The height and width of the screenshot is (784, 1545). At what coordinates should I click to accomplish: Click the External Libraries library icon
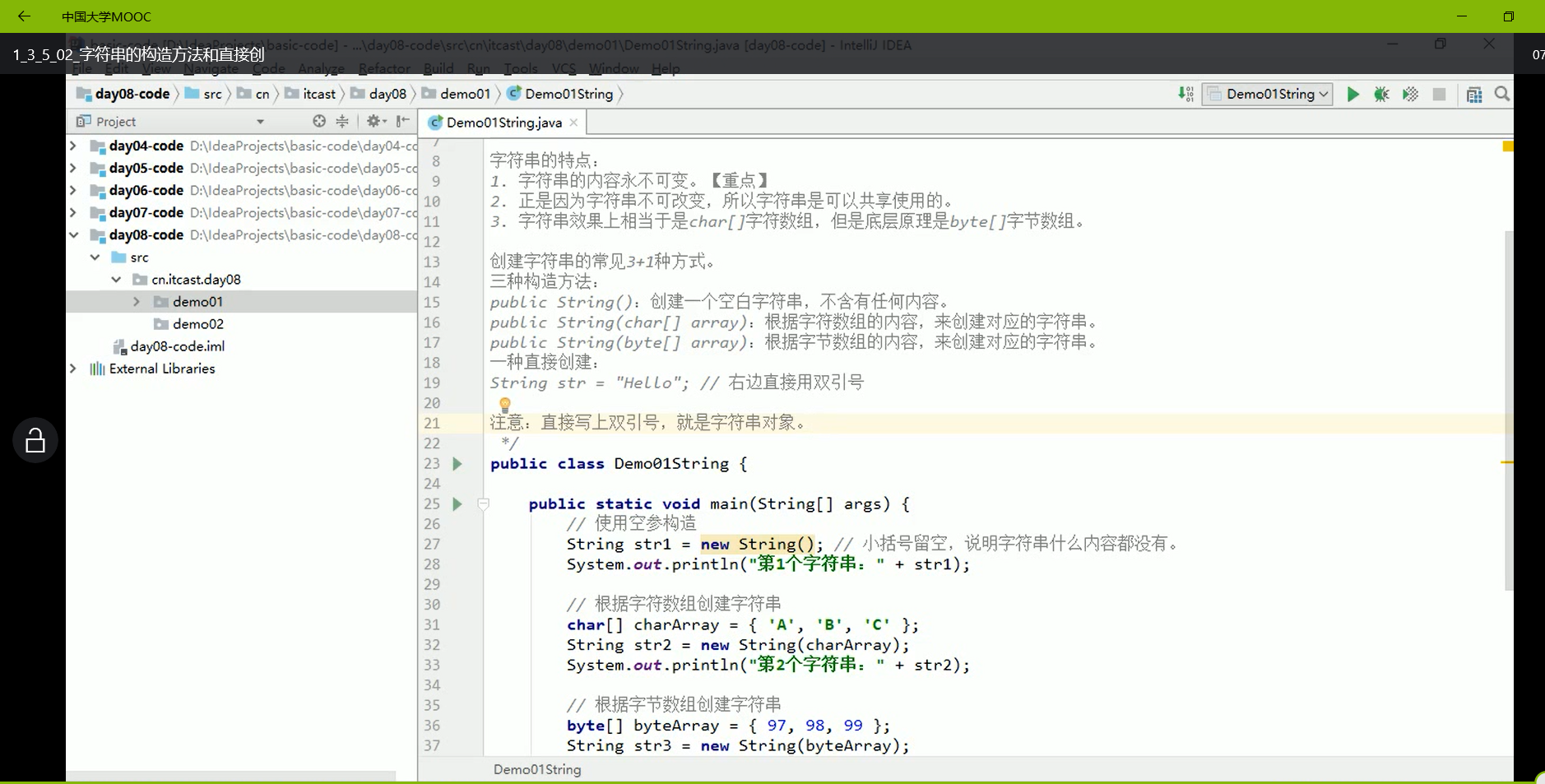[97, 369]
